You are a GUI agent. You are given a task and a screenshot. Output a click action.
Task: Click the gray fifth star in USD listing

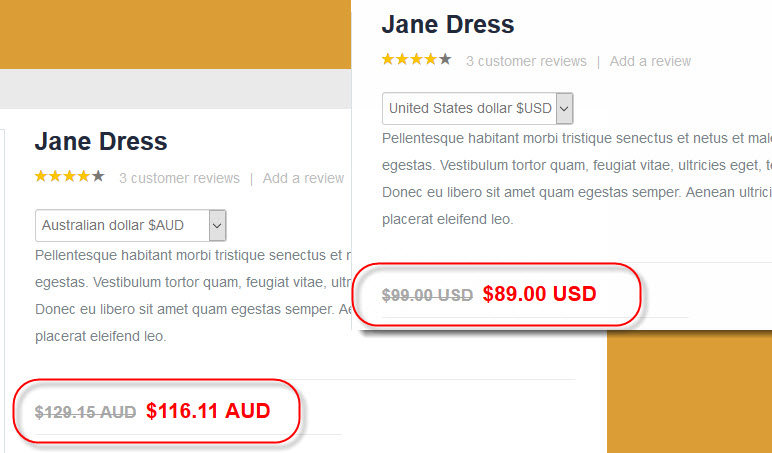(445, 60)
